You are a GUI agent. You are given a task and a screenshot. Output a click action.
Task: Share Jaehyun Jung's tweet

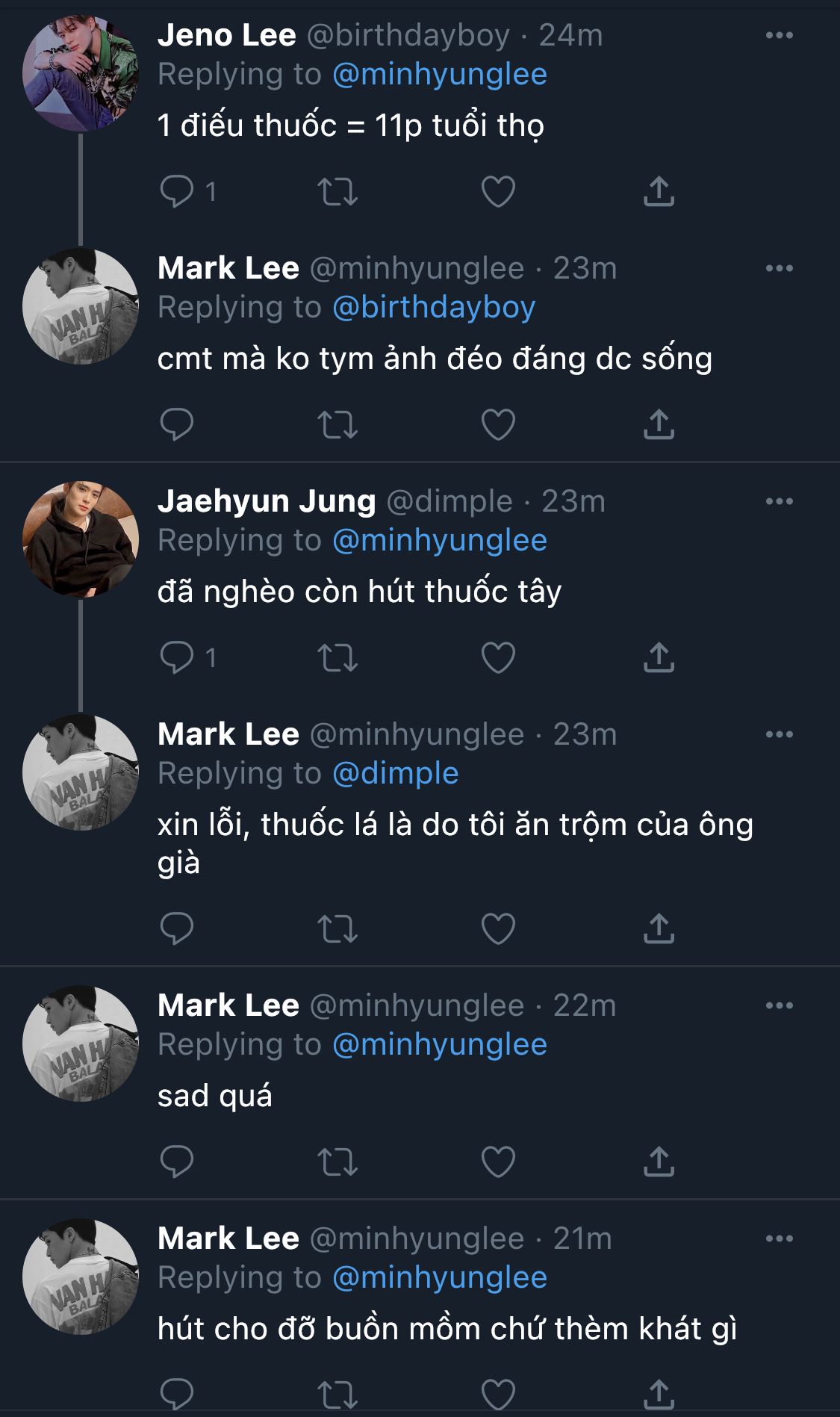(659, 657)
